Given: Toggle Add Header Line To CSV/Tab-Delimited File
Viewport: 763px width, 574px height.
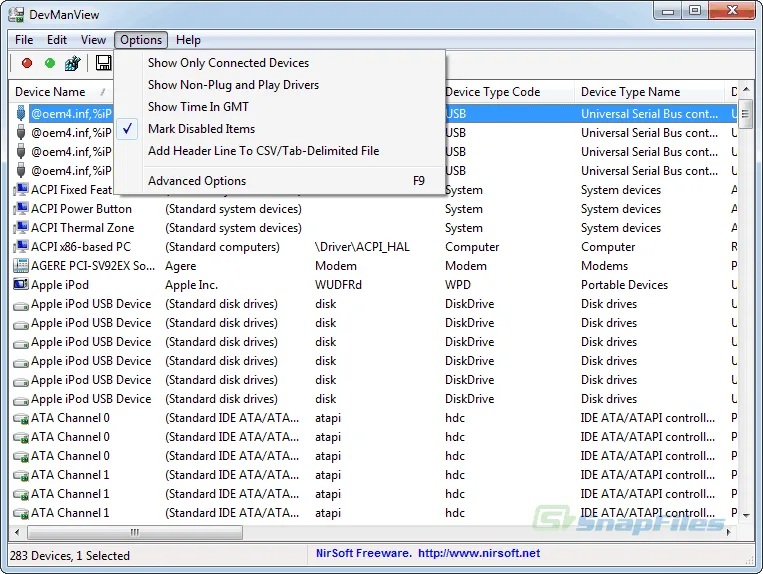Looking at the screenshot, I should 280,151.
